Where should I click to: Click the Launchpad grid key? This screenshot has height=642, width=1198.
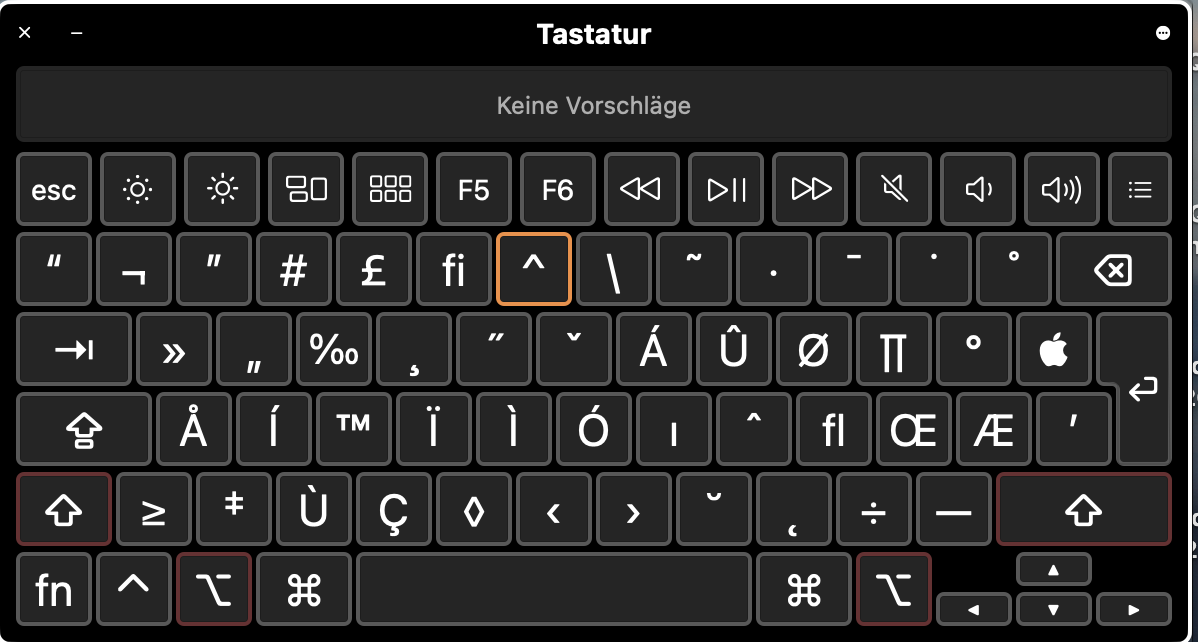(390, 189)
